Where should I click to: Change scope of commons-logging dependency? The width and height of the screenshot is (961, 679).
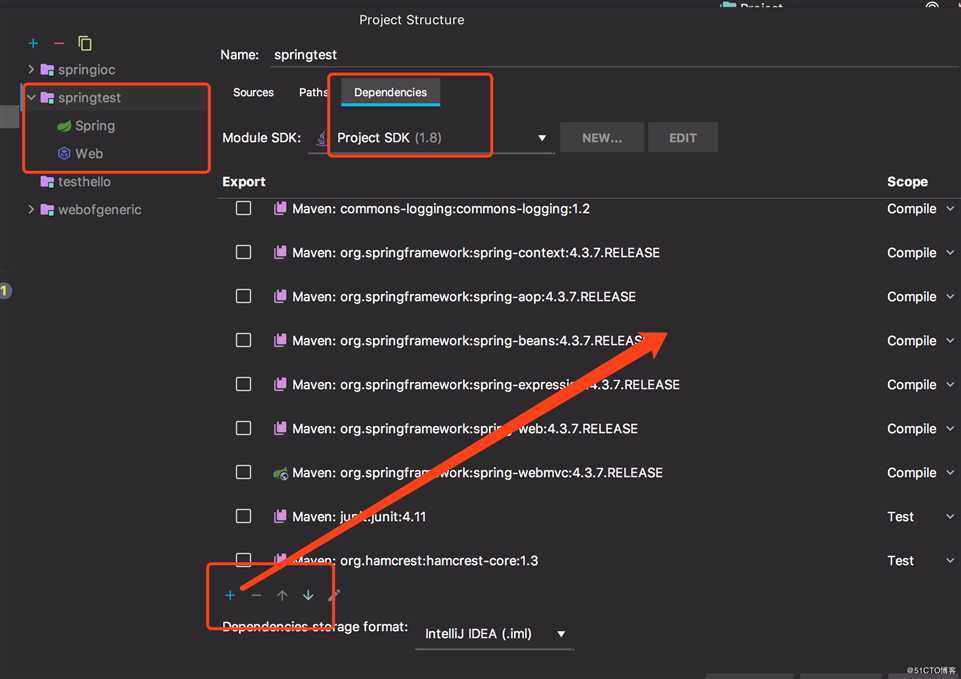(x=920, y=208)
